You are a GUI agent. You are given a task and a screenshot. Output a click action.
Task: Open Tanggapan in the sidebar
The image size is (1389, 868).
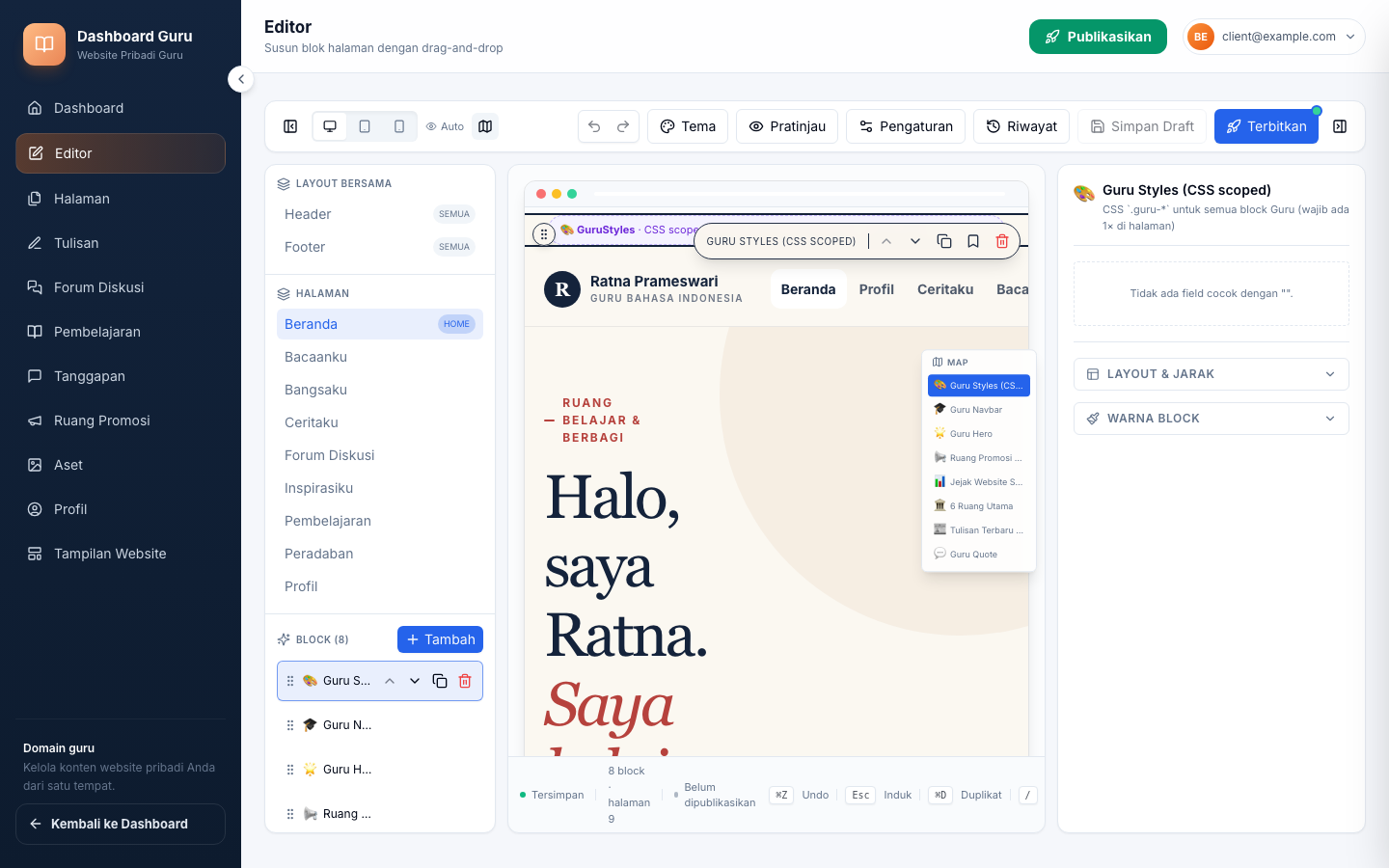tap(121, 376)
